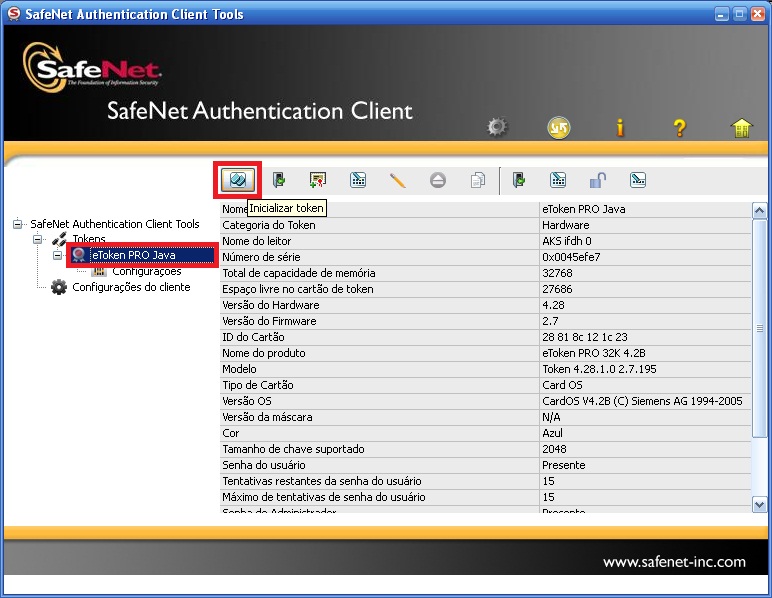Click the copy to clipboard documents icon
The image size is (772, 598).
pos(478,180)
